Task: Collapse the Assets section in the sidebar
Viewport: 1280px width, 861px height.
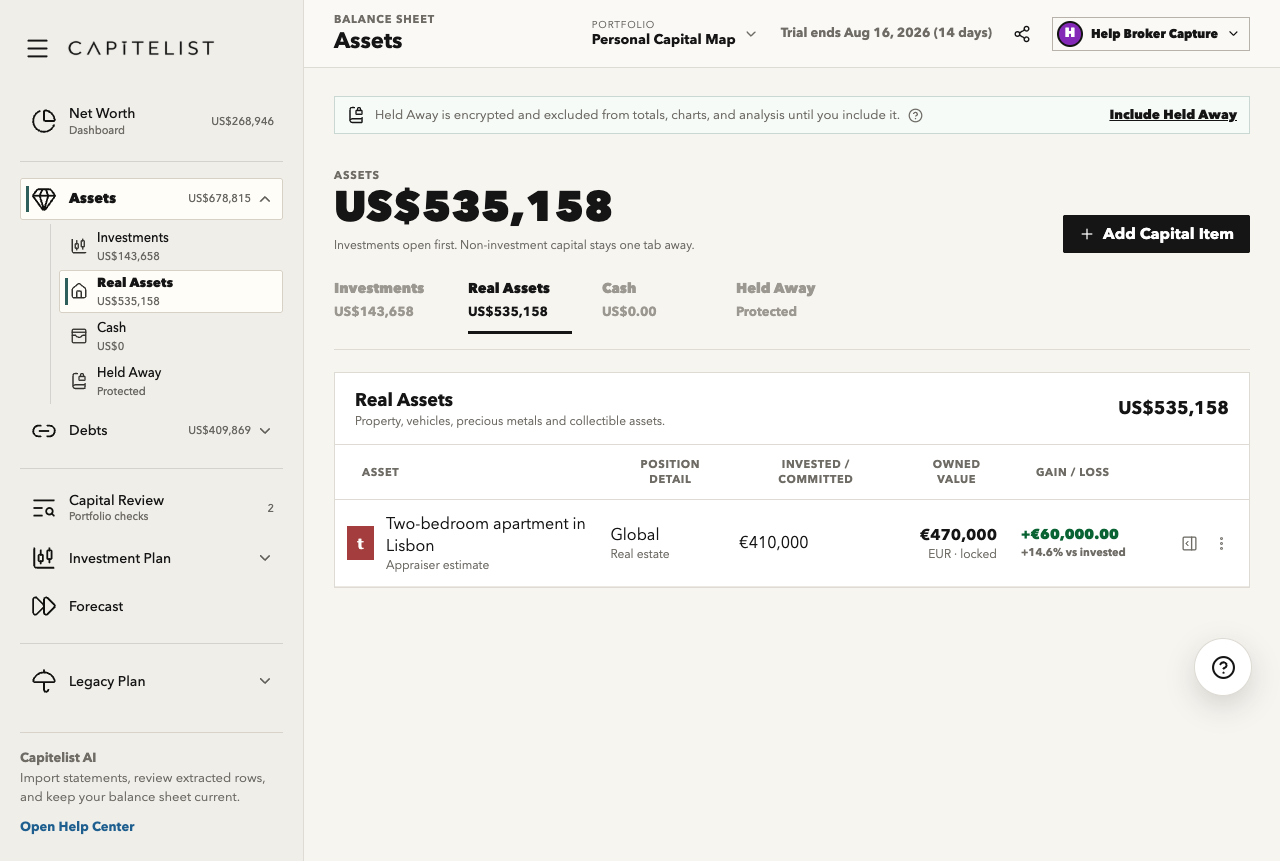Action: [265, 199]
